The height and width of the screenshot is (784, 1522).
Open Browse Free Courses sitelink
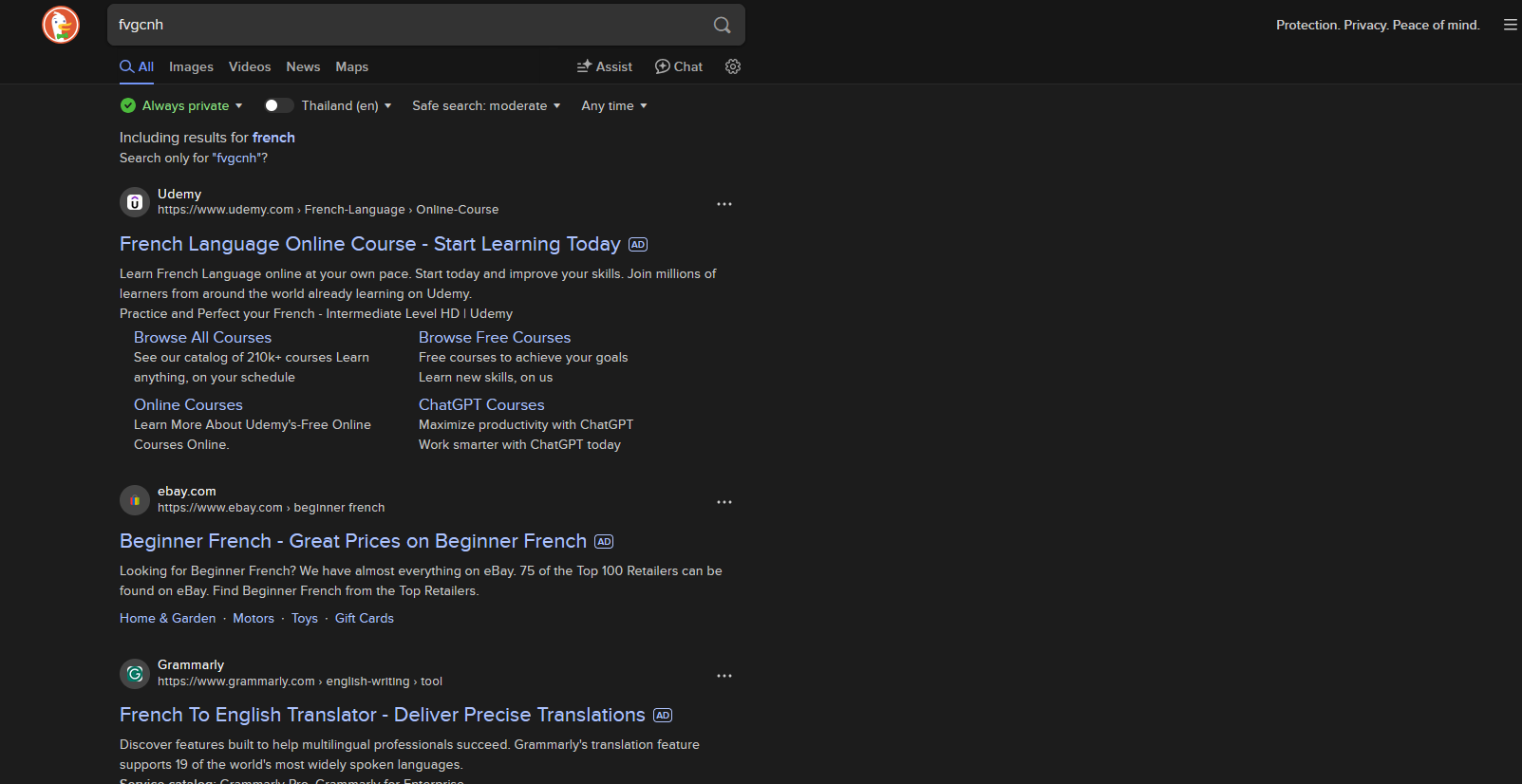point(495,337)
